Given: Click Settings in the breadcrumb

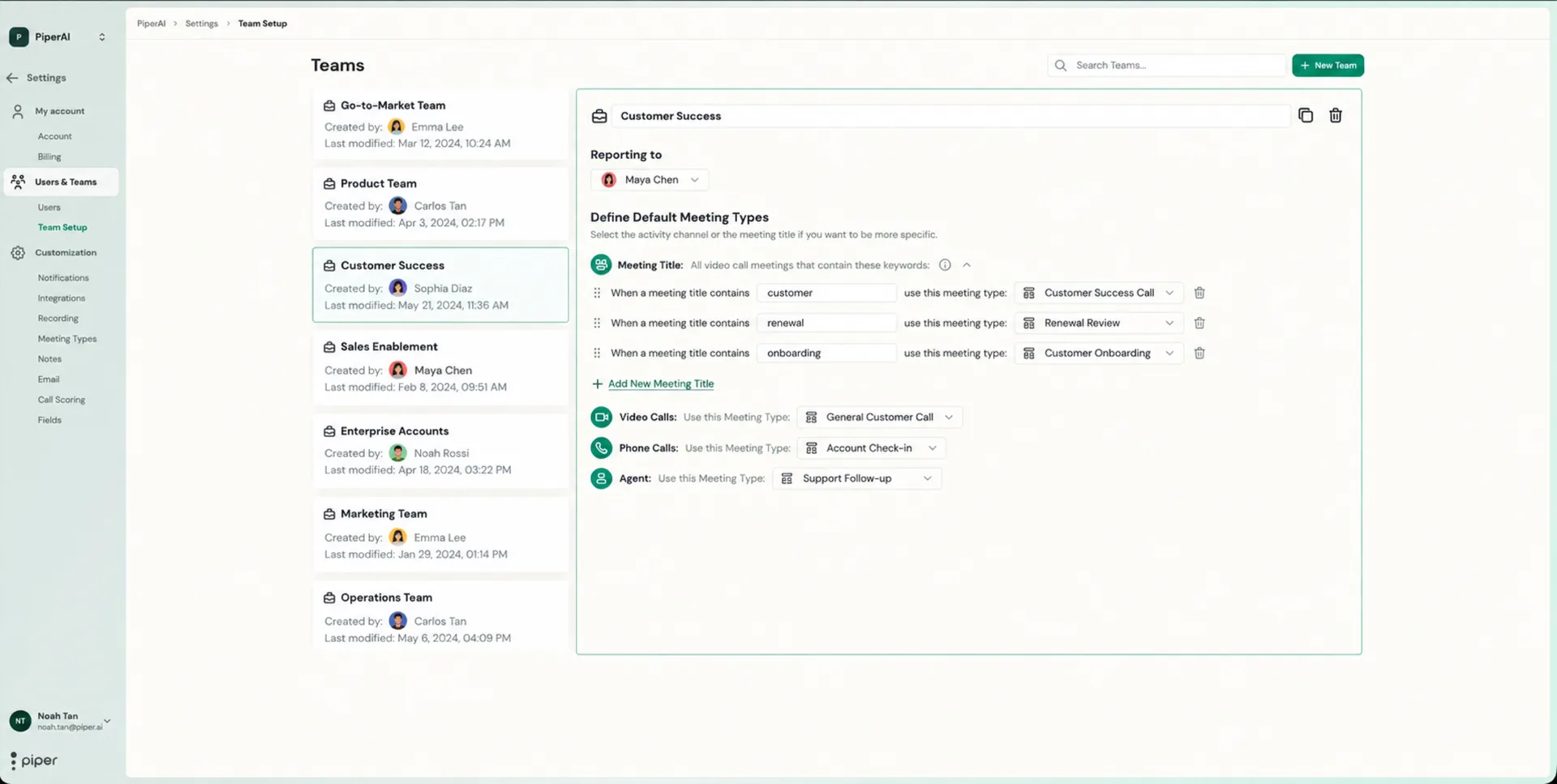Looking at the screenshot, I should tap(201, 24).
